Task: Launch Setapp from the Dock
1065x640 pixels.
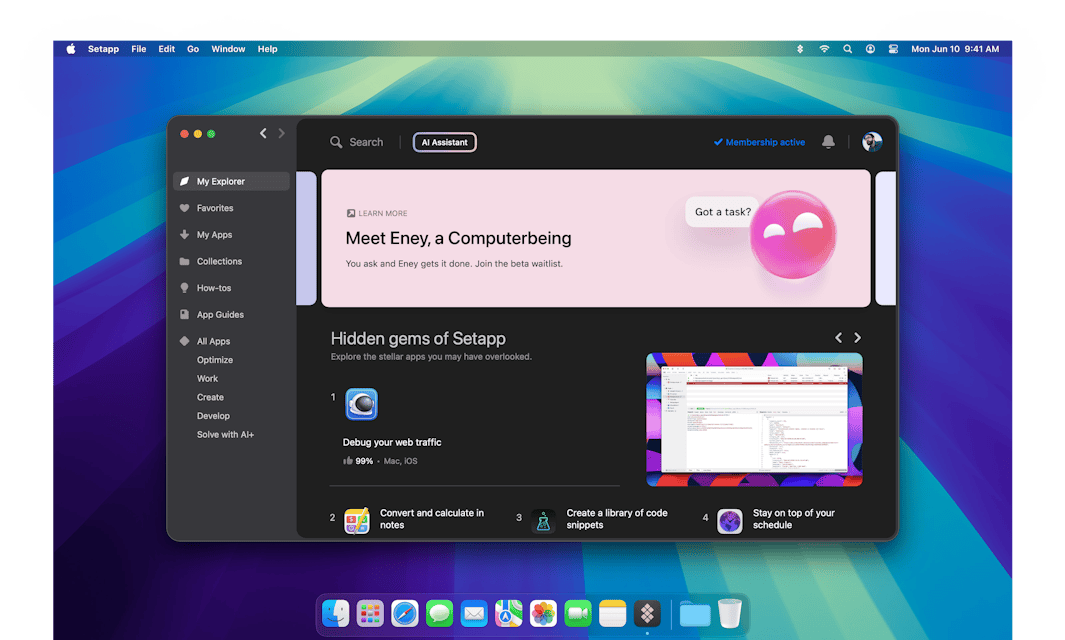Action: (x=647, y=614)
